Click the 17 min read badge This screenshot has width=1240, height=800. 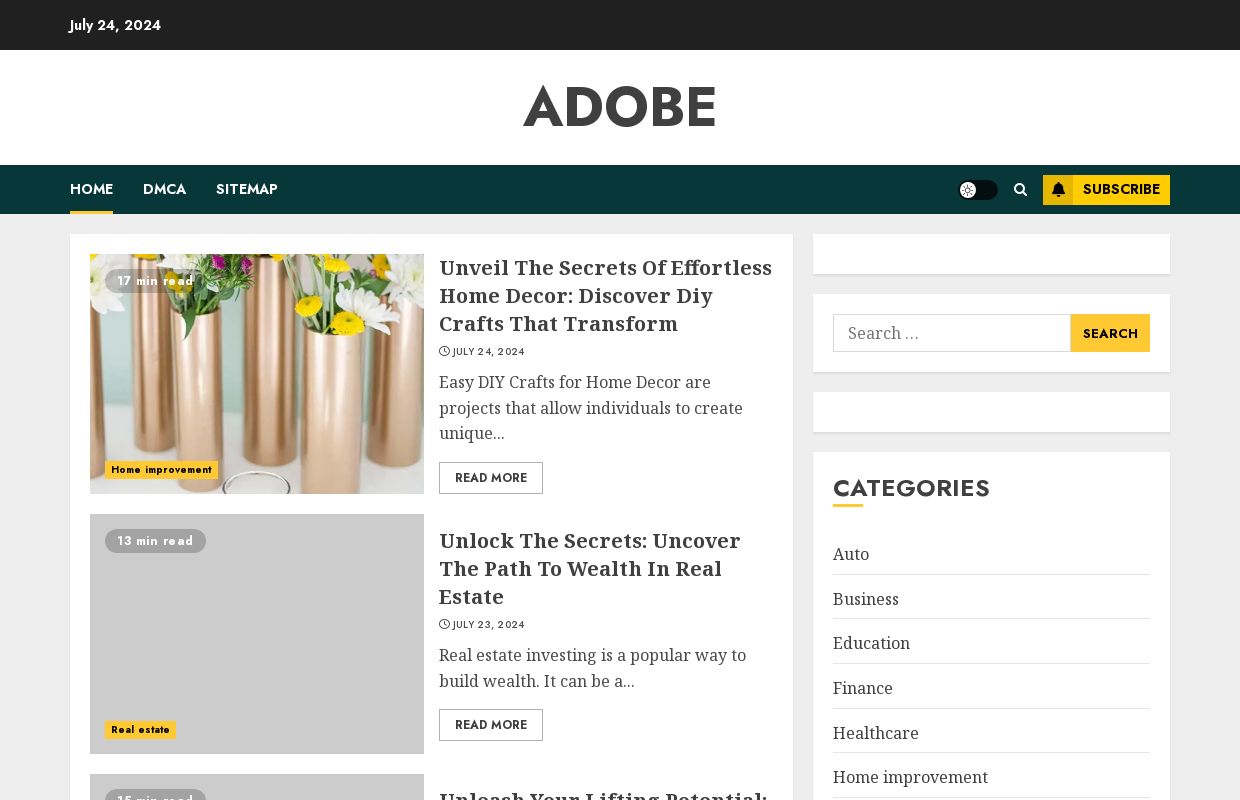[x=155, y=281]
